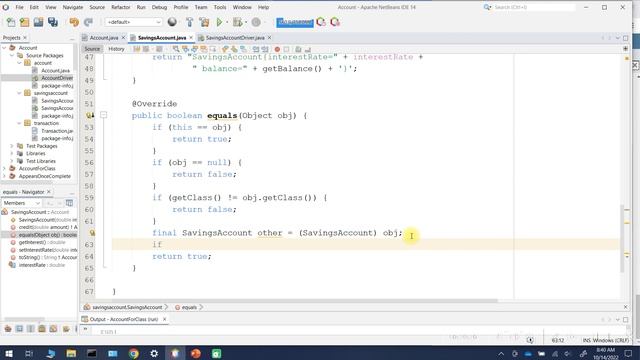The width and height of the screenshot is (640, 360).
Task: Open the Refactor menu
Action: [121, 7]
